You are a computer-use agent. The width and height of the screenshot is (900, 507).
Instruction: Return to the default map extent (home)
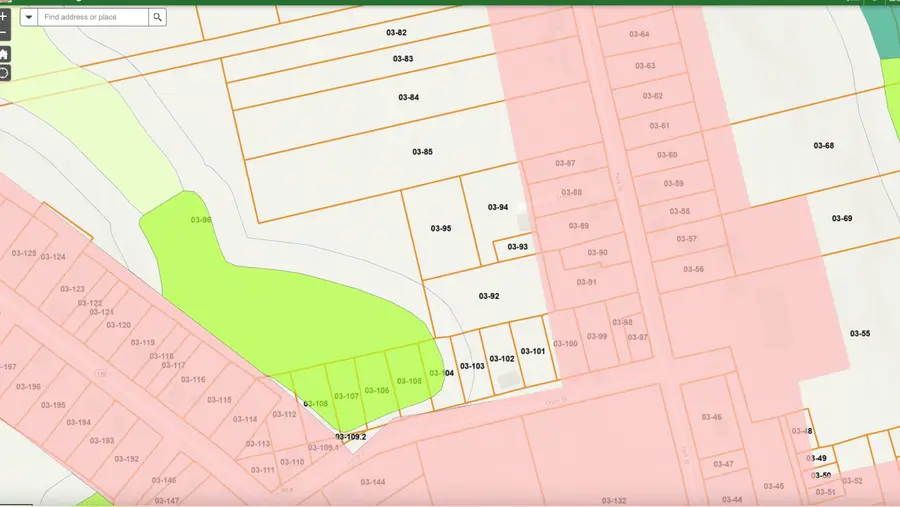pyautogui.click(x=4, y=54)
